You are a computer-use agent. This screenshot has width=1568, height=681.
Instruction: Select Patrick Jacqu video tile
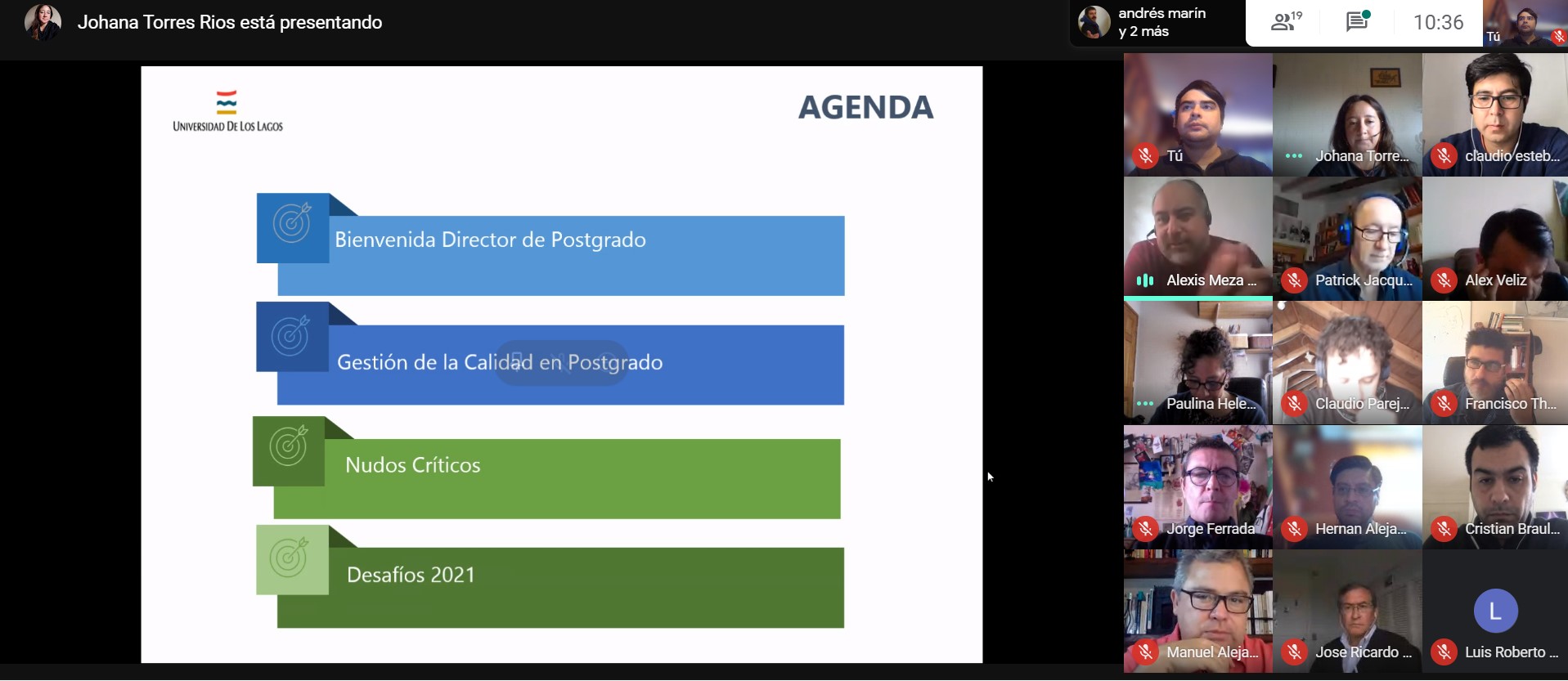[x=1347, y=239]
